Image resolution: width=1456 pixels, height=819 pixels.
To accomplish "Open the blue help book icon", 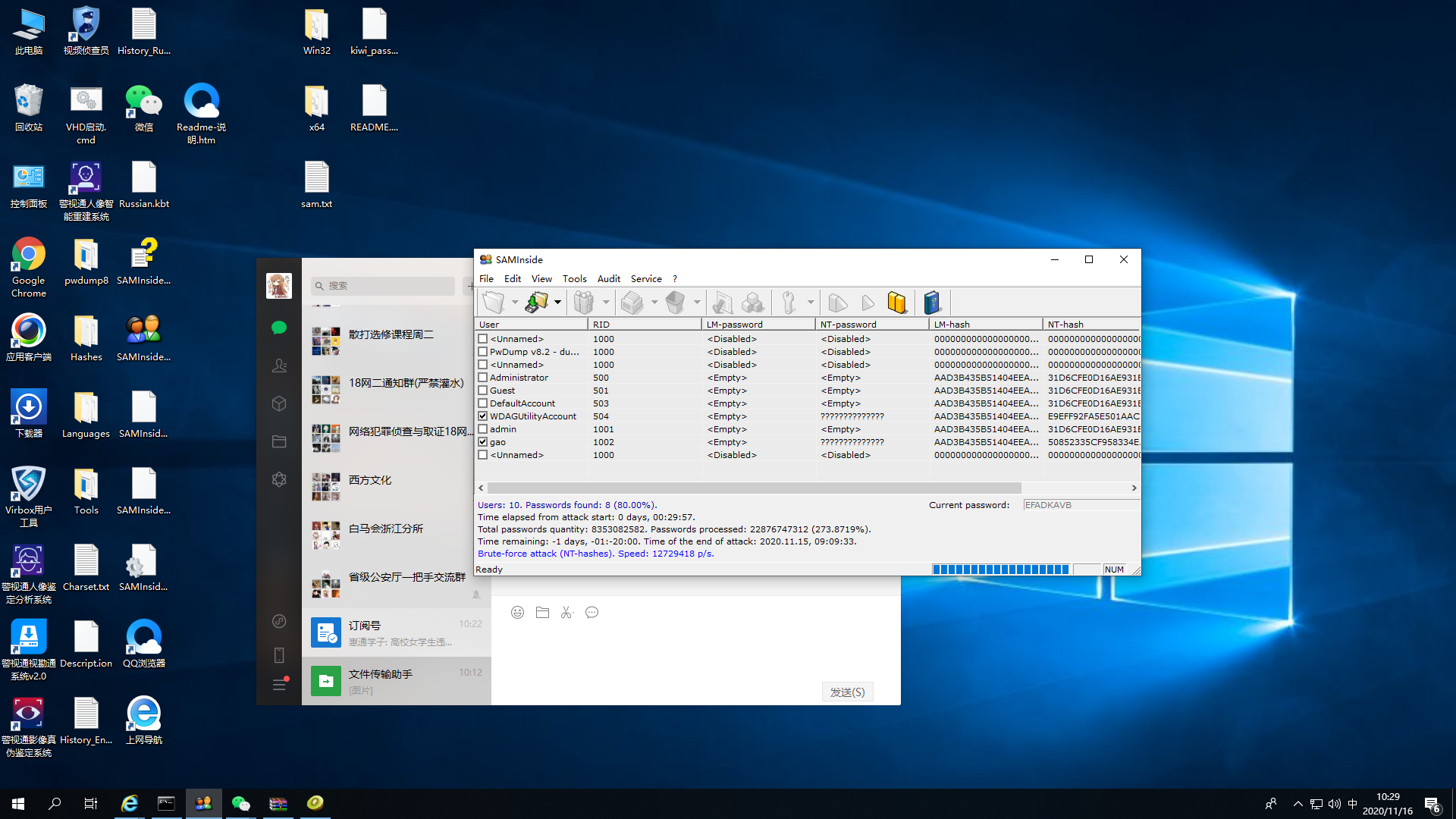I will (932, 303).
